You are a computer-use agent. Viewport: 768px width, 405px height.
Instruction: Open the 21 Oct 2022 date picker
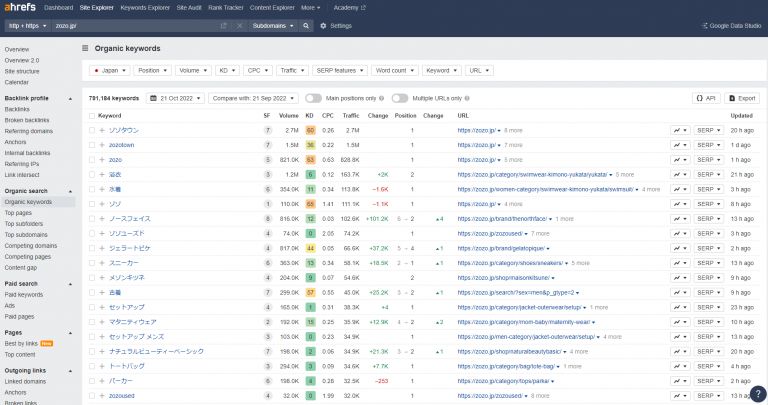tap(175, 98)
